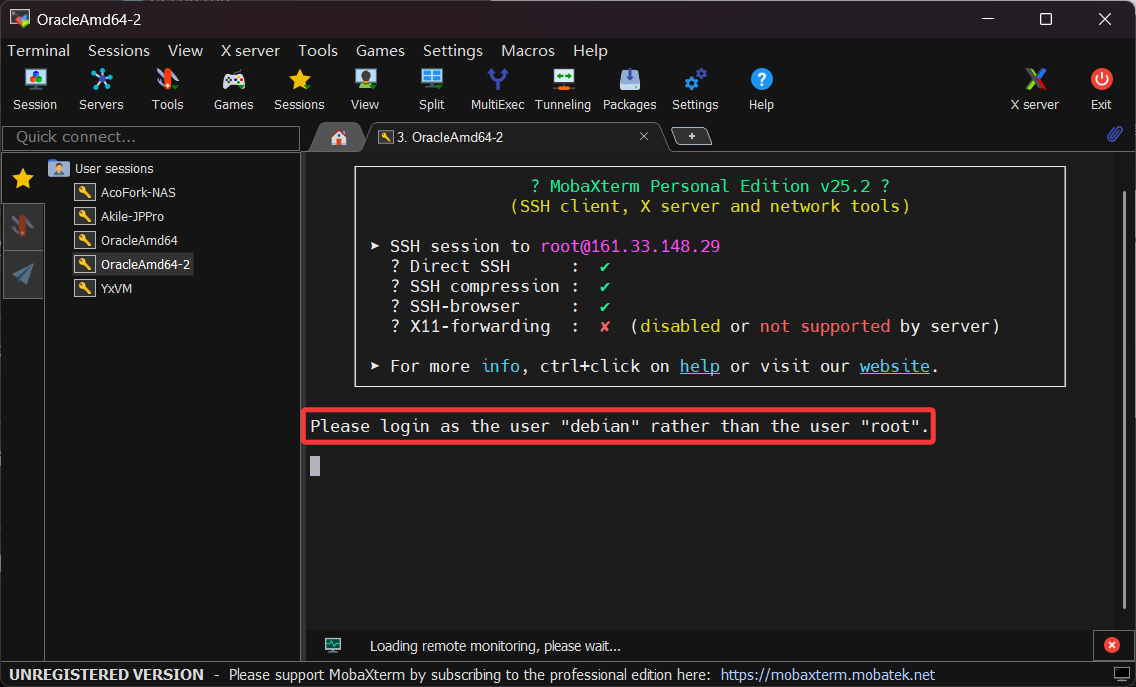
Task: Click the paperclip attach icon
Action: pyautogui.click(x=1114, y=135)
